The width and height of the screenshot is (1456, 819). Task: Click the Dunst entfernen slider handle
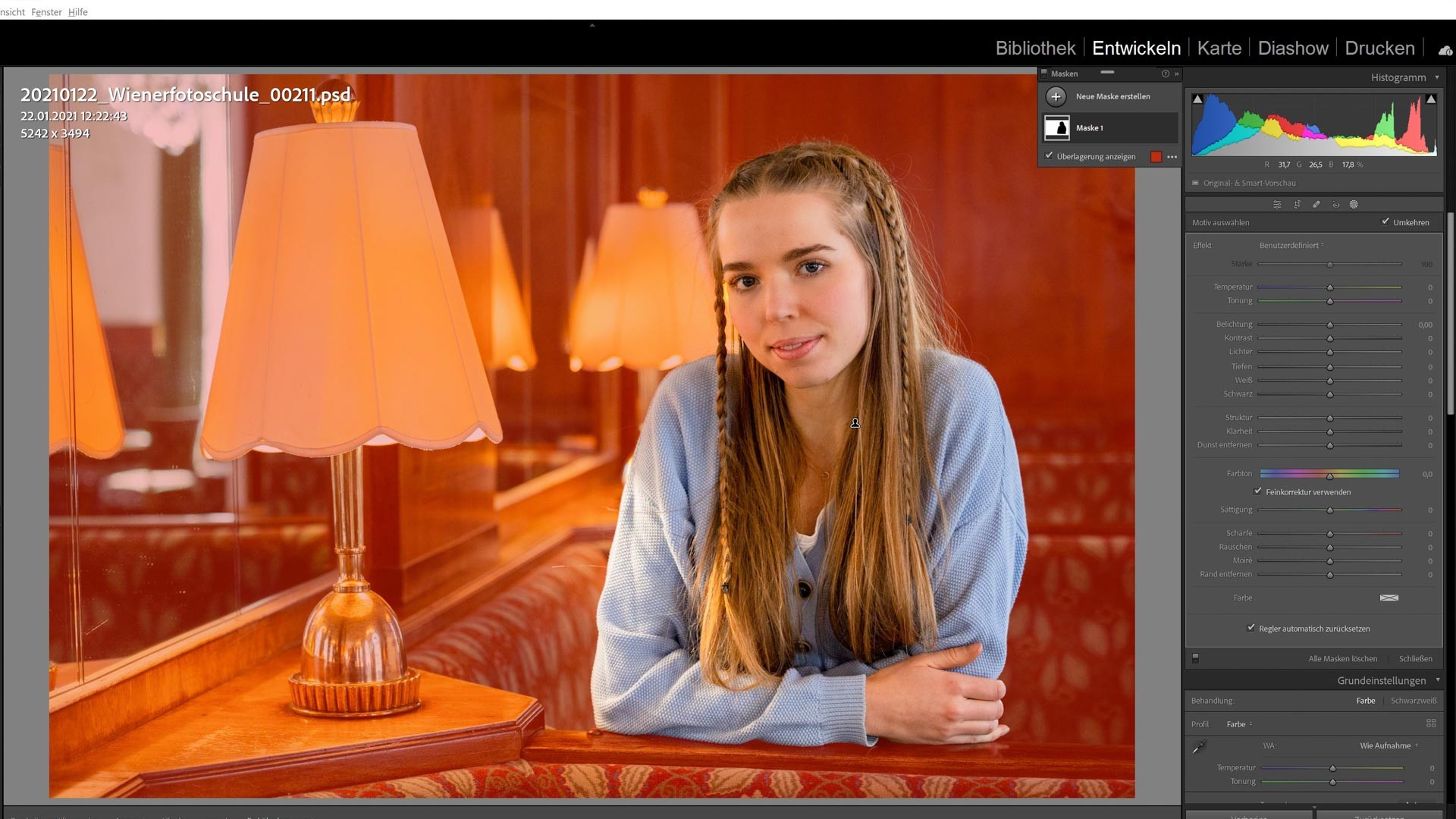(x=1329, y=445)
